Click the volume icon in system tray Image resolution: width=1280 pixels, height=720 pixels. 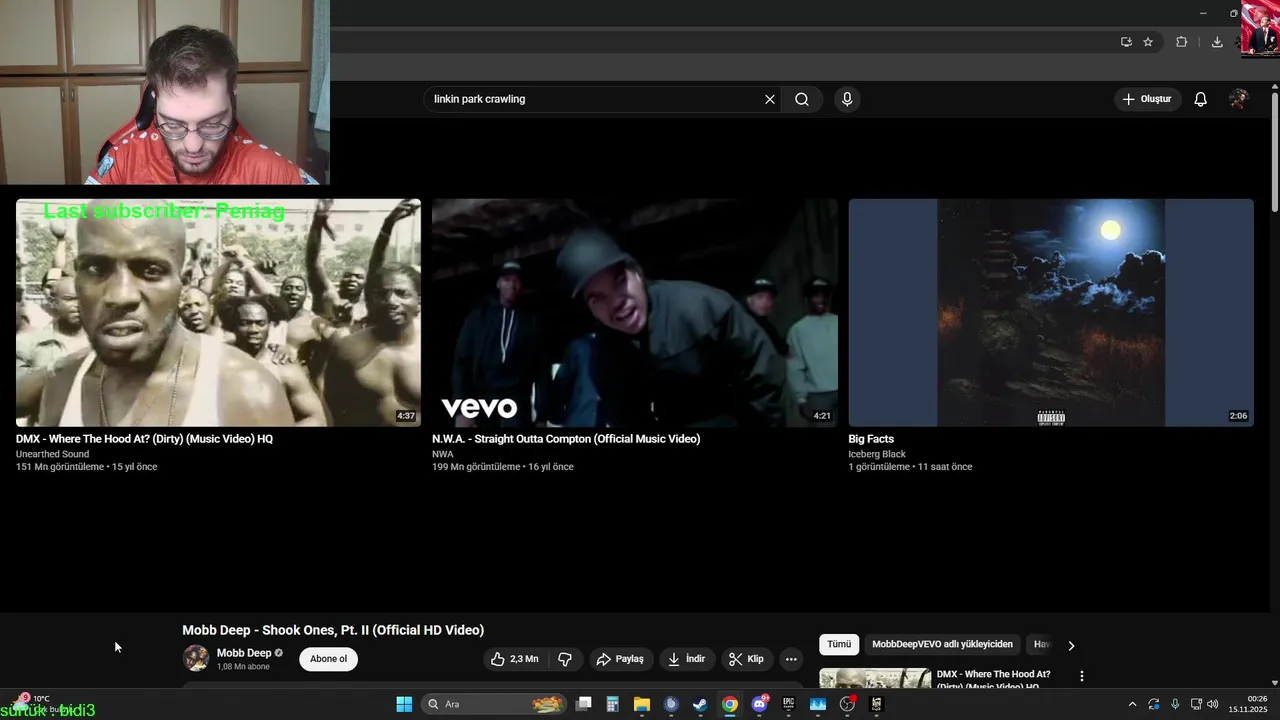(x=1213, y=704)
